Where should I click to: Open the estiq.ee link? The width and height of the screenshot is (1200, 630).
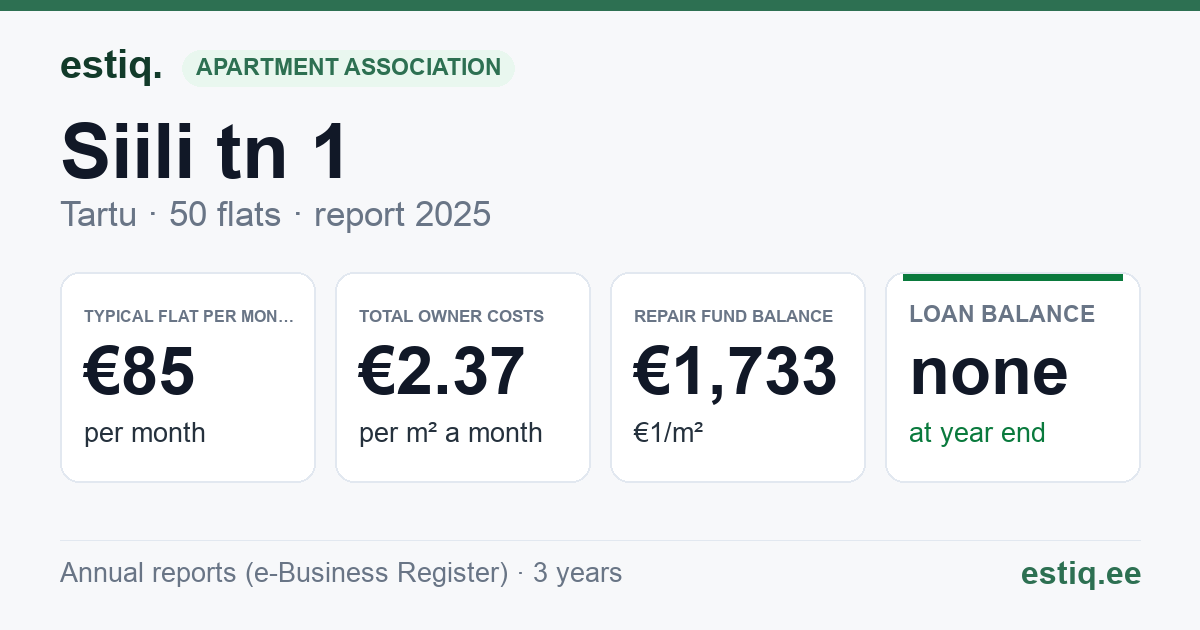(x=1081, y=573)
